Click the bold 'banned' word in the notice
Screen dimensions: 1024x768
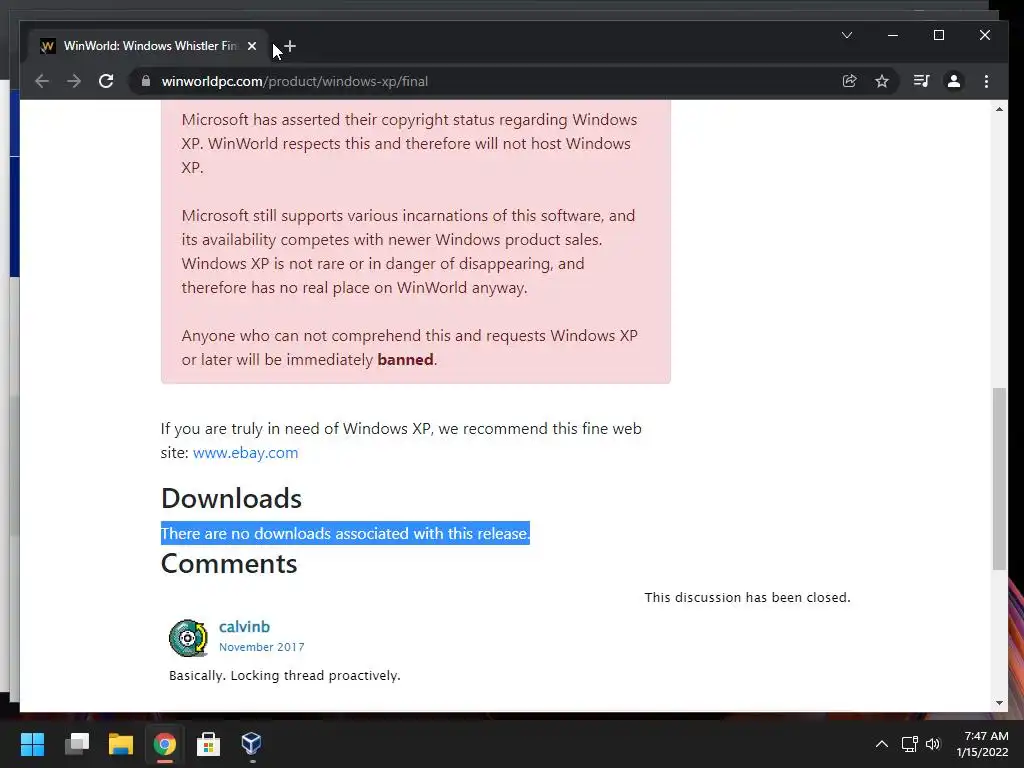[406, 360]
